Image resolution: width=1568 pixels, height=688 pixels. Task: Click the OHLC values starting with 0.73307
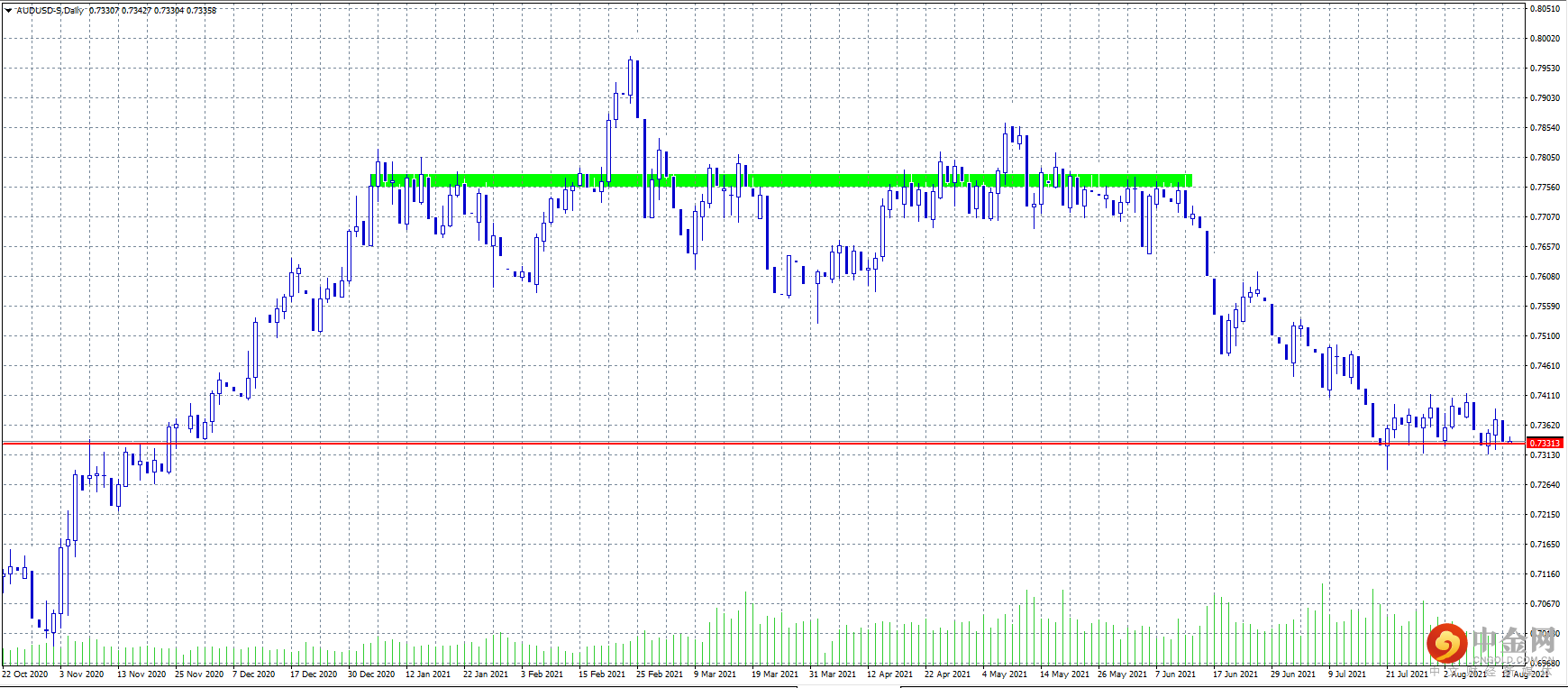(152, 11)
